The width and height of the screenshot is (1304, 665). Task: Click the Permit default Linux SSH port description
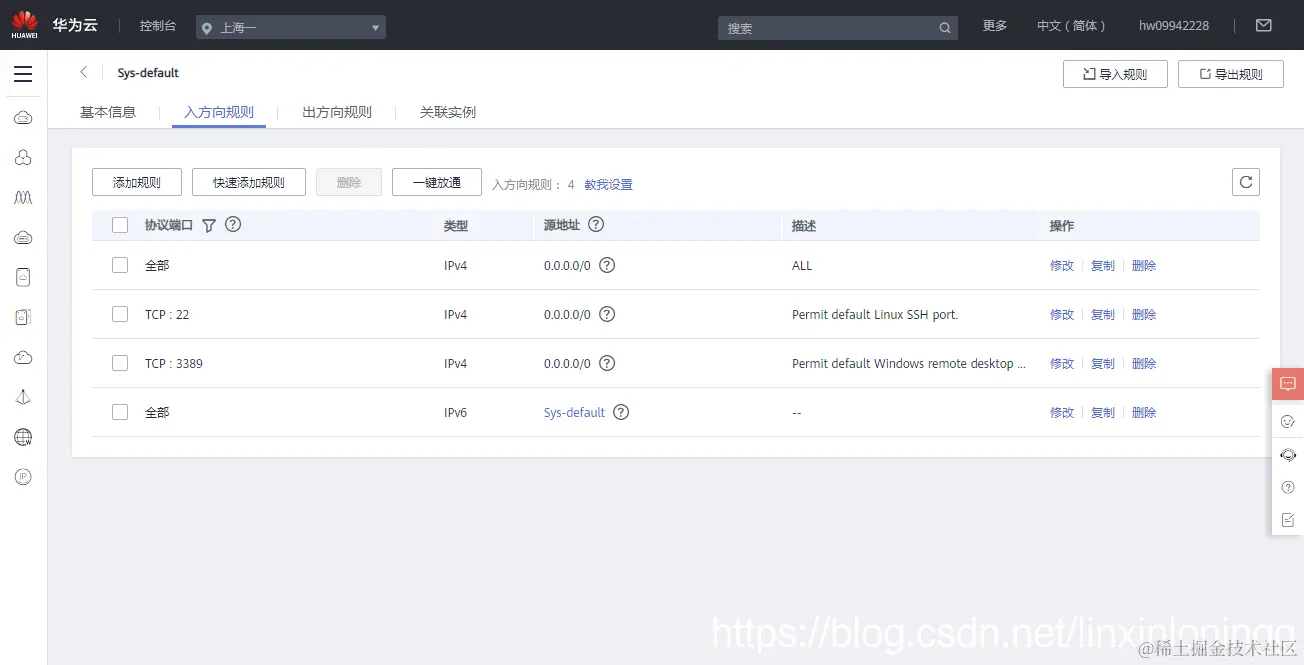coord(875,314)
